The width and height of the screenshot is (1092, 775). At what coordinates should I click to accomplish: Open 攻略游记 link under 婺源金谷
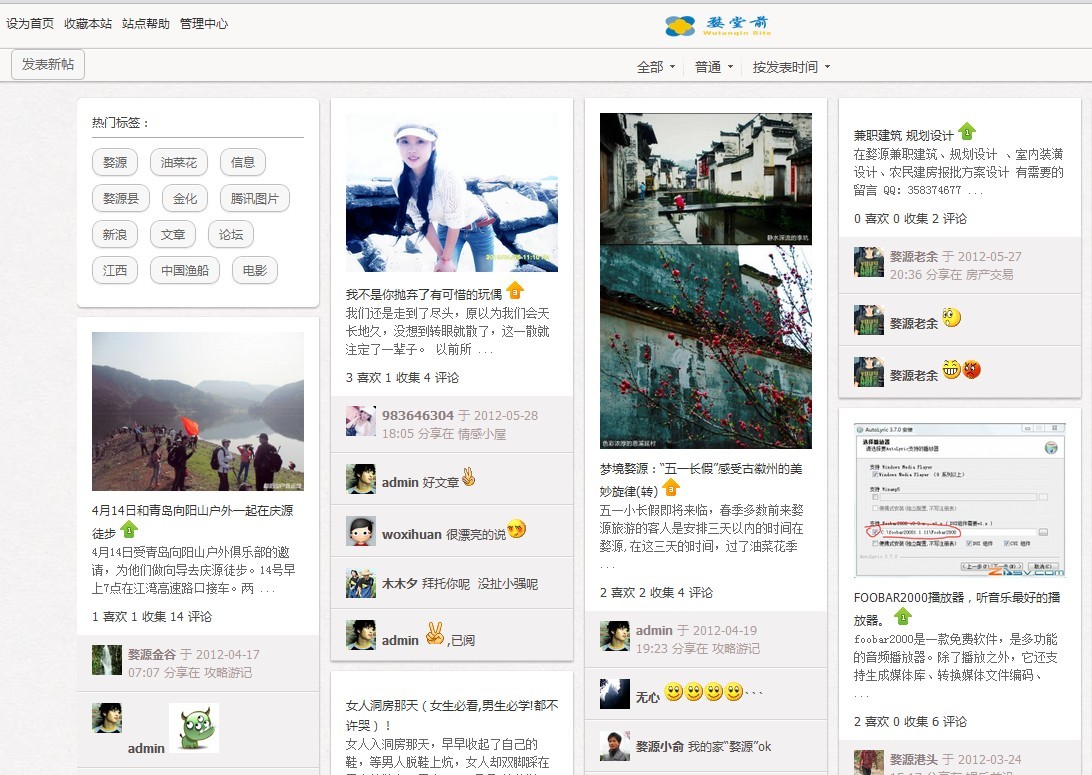228,673
